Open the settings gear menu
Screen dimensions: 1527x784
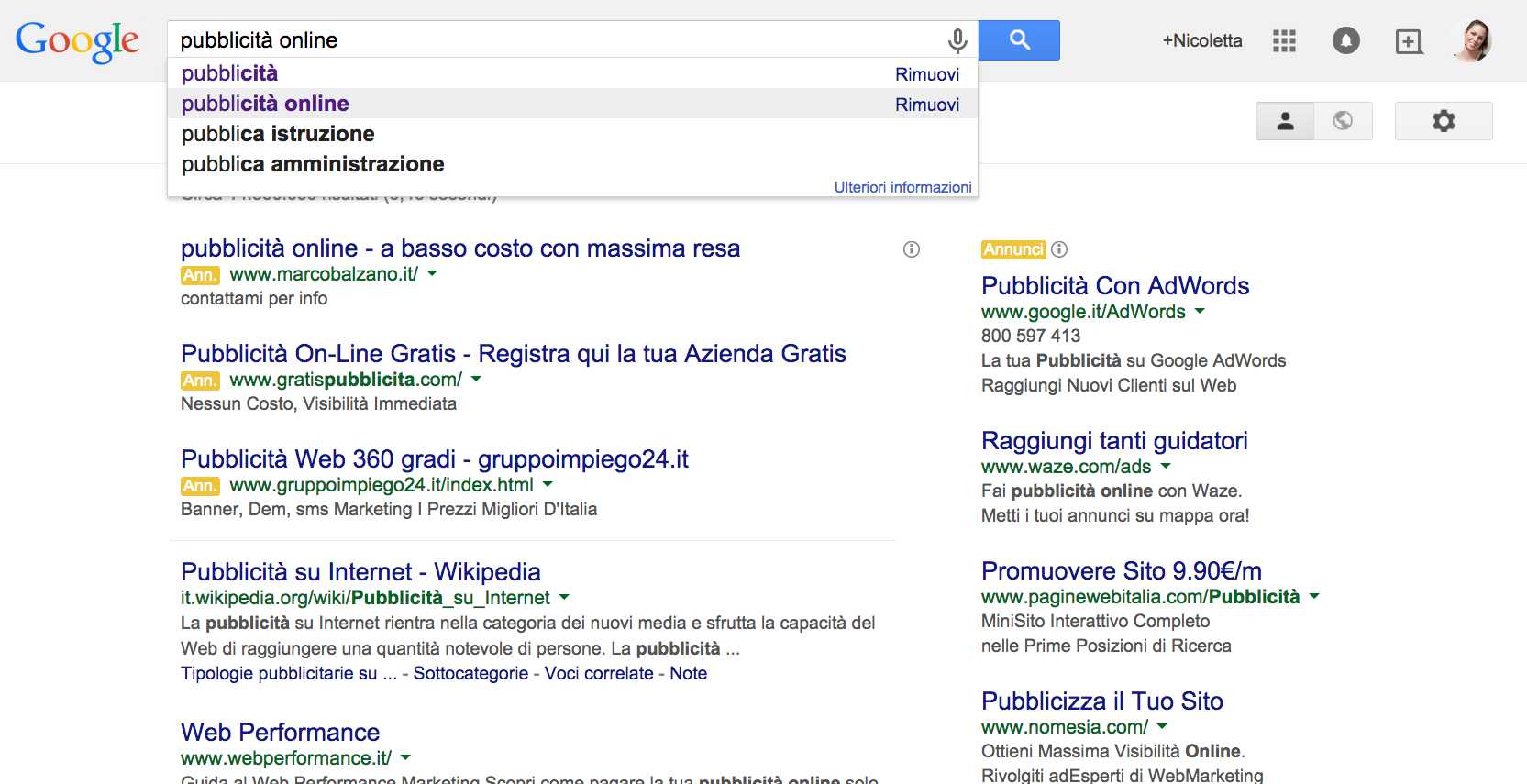(x=1443, y=121)
